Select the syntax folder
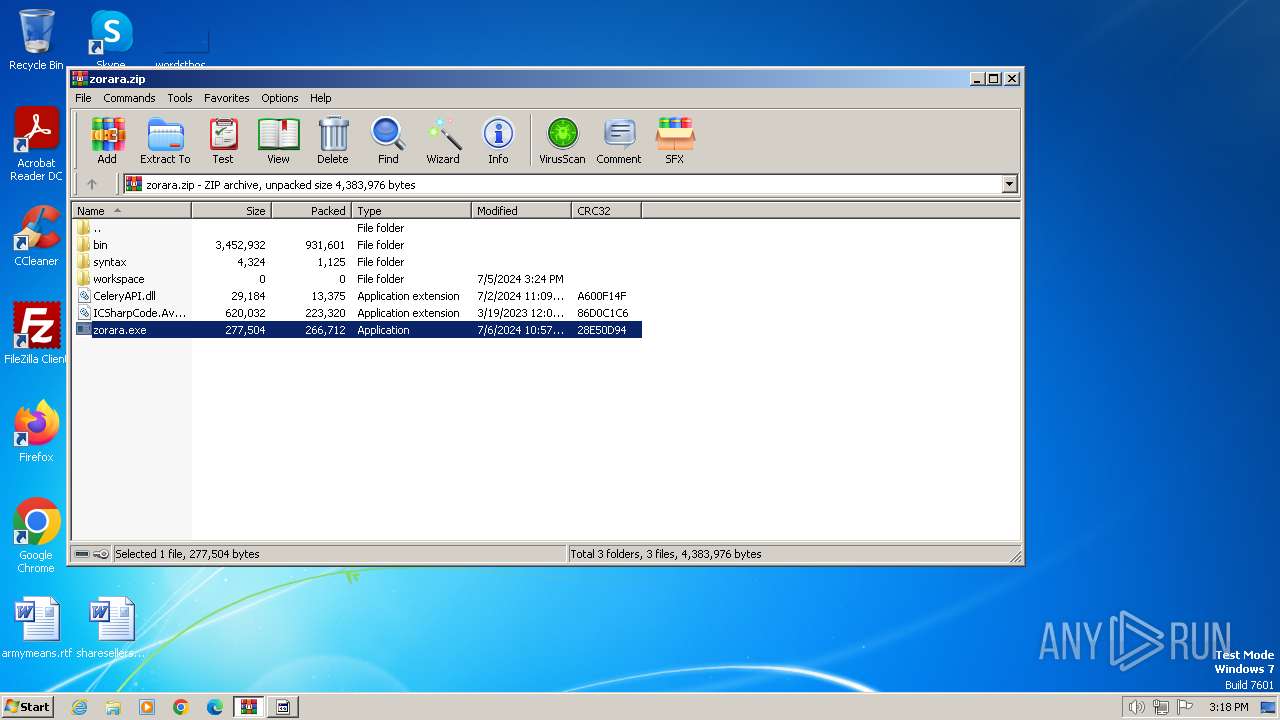The height and width of the screenshot is (720, 1280). tap(357, 262)
